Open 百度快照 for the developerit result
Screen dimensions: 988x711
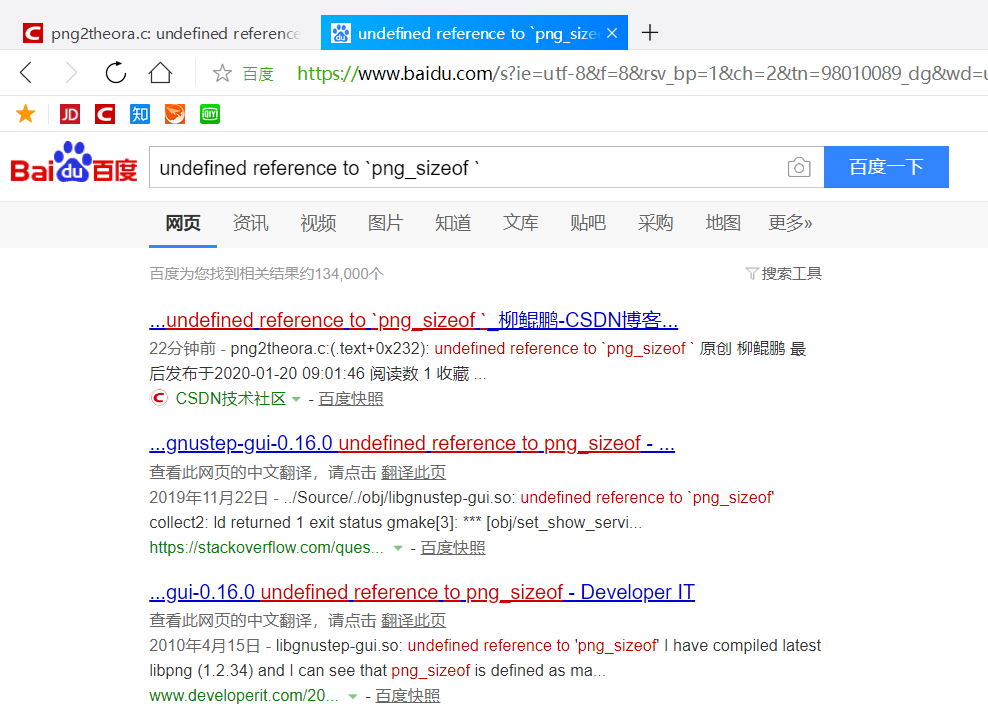[x=408, y=696]
